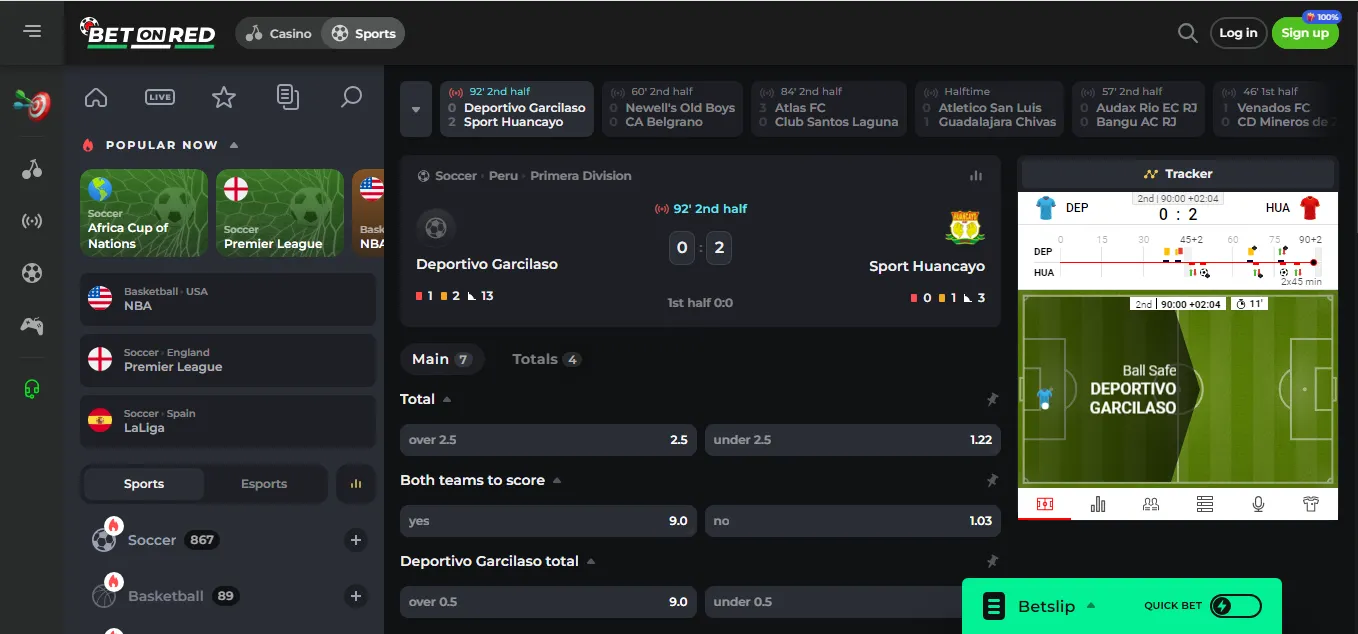Select the Totals market tab

click(x=545, y=359)
